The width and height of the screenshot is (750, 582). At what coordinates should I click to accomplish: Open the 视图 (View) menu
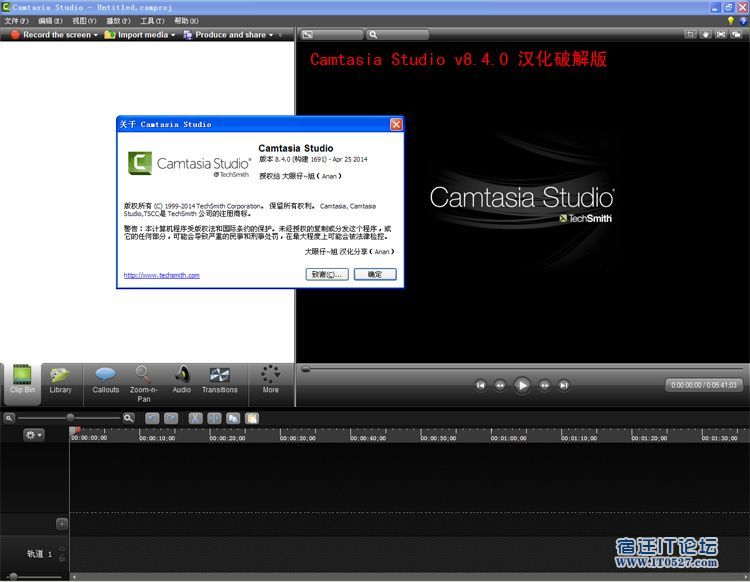tap(84, 21)
